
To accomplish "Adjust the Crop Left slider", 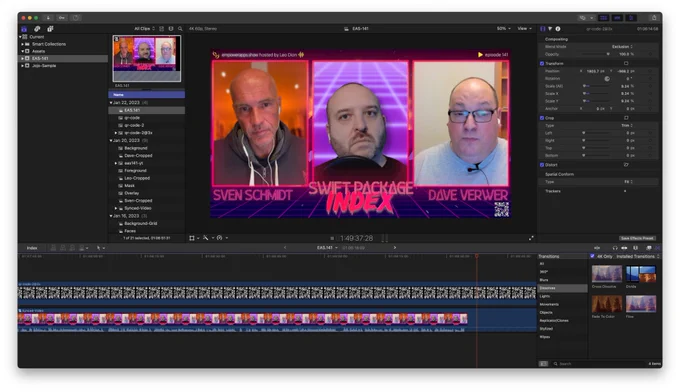I will [595, 133].
